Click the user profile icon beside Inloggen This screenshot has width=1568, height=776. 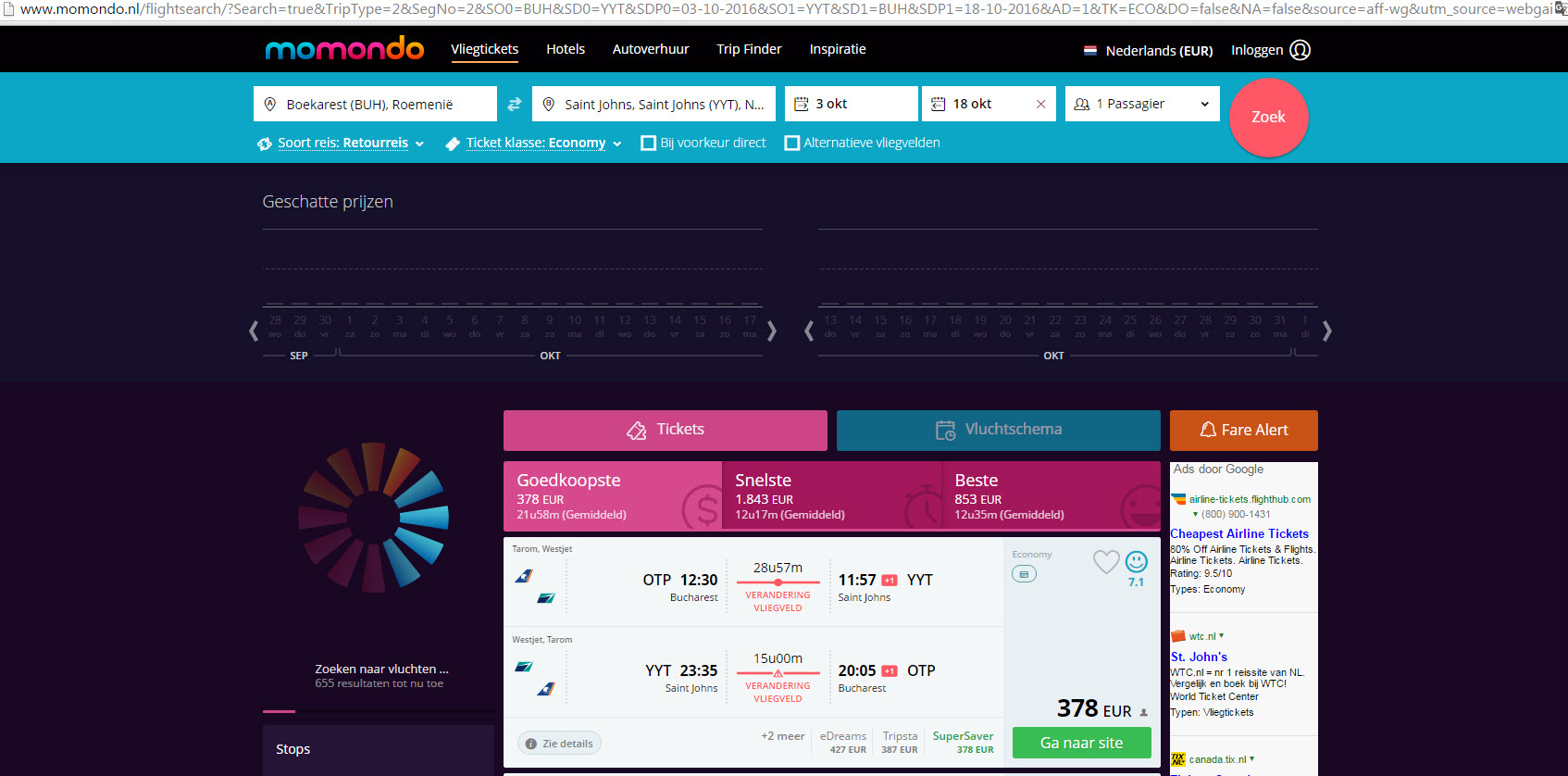[1300, 50]
